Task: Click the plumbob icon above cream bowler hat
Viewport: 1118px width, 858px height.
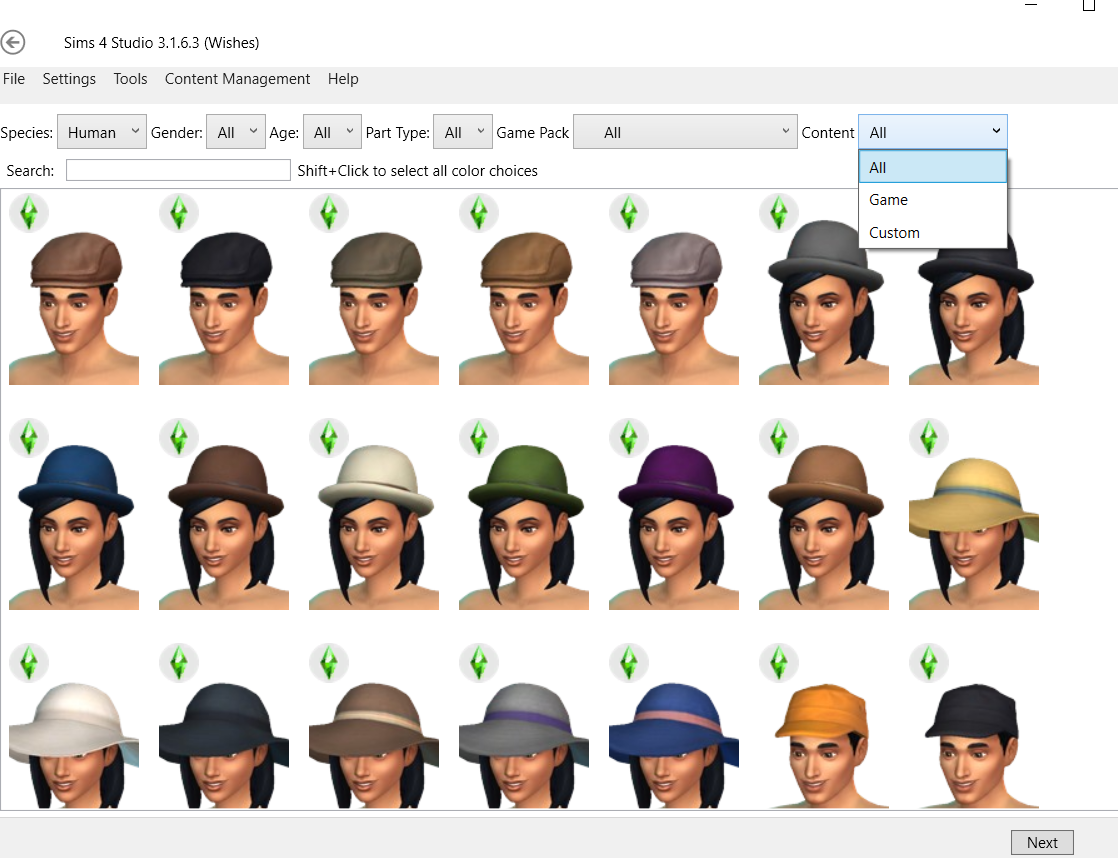Action: (329, 437)
